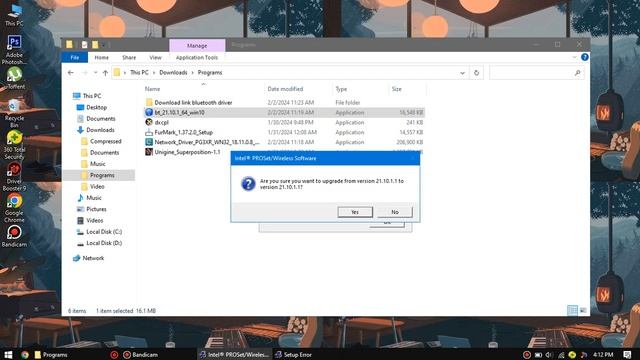Open 360 Total Security desktop shortcut
Viewport: 640px width, 360px height.
(14, 145)
